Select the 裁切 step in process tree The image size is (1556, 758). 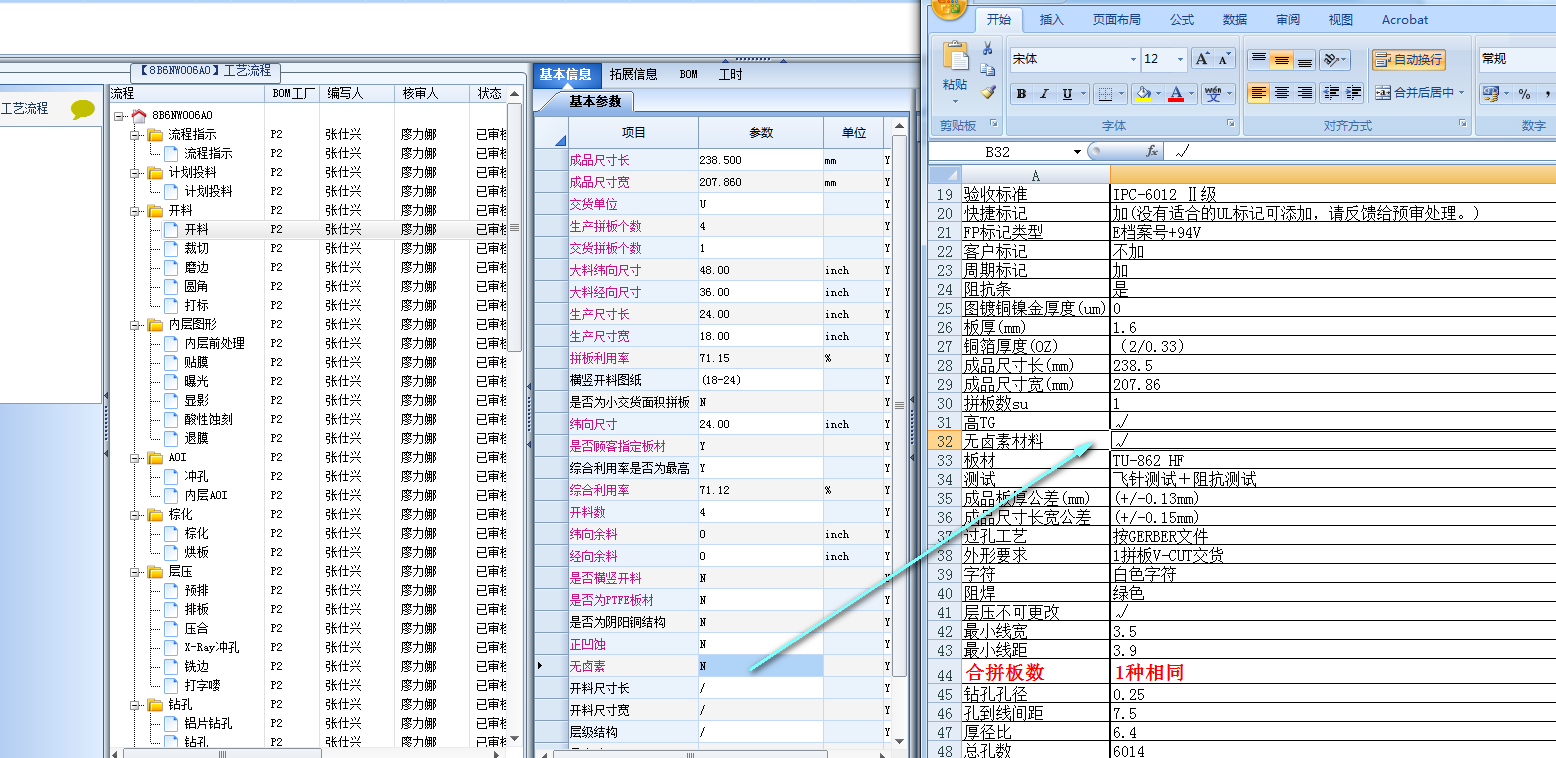click(196, 249)
